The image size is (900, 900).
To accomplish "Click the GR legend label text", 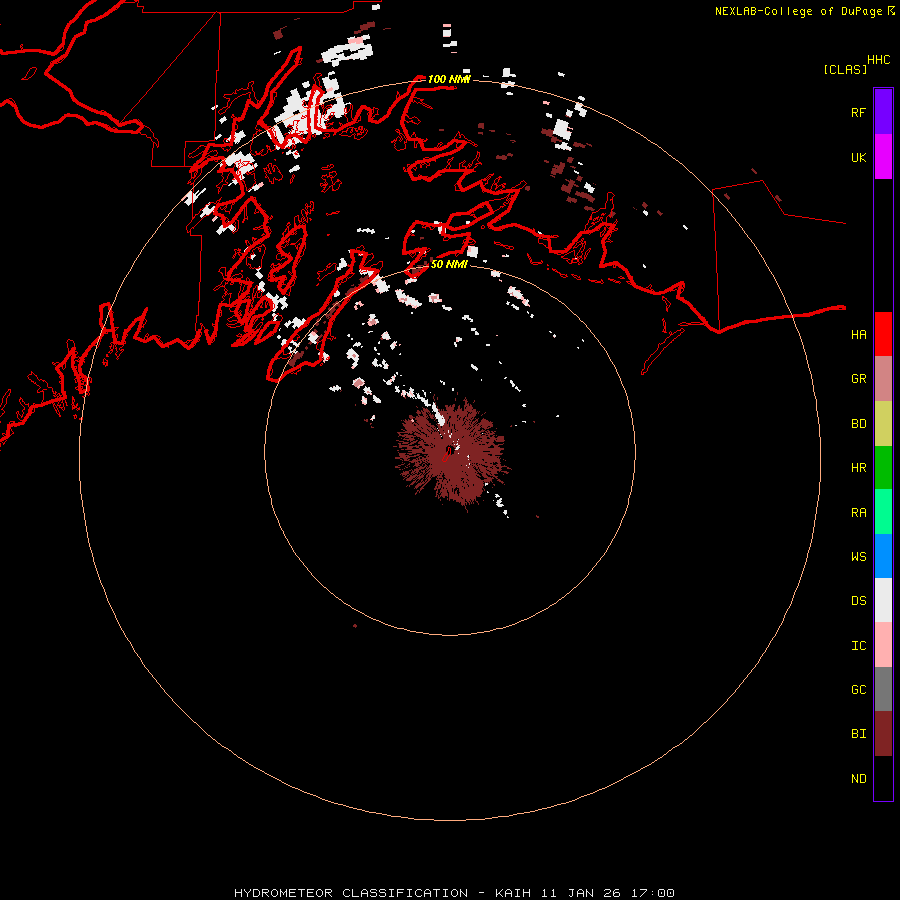I will (x=858, y=379).
